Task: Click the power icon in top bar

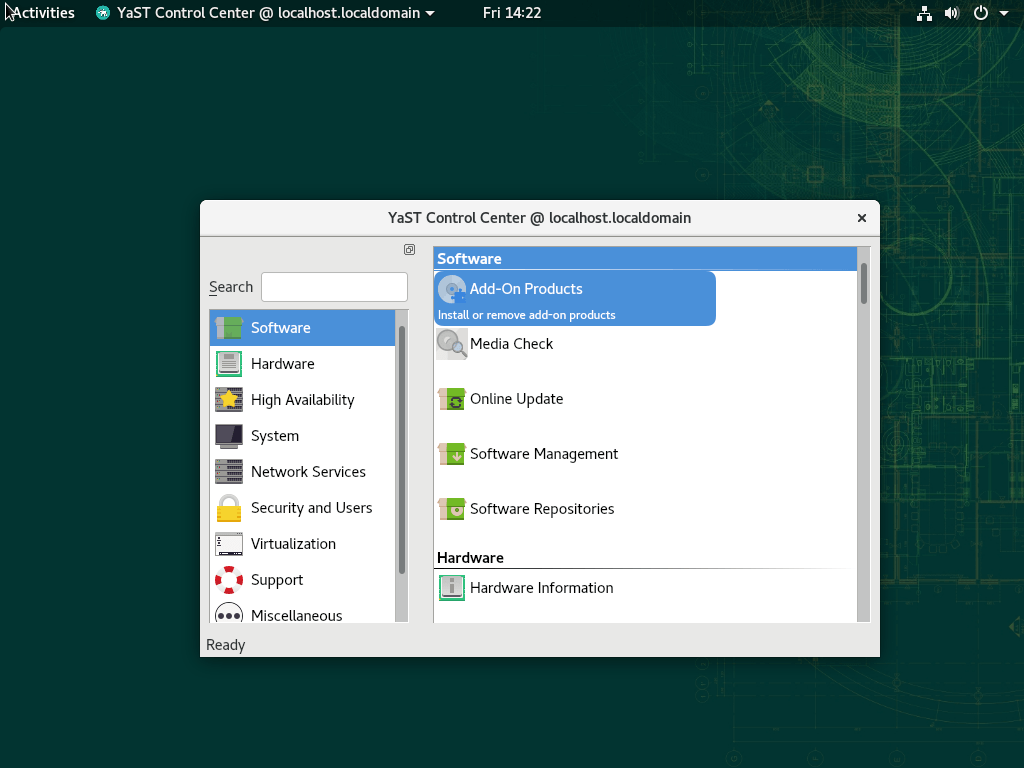Action: 981,13
